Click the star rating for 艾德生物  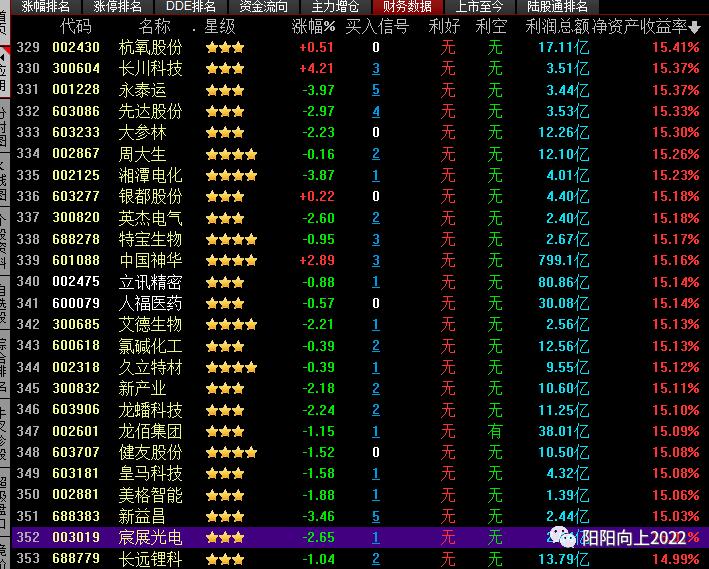(231, 324)
